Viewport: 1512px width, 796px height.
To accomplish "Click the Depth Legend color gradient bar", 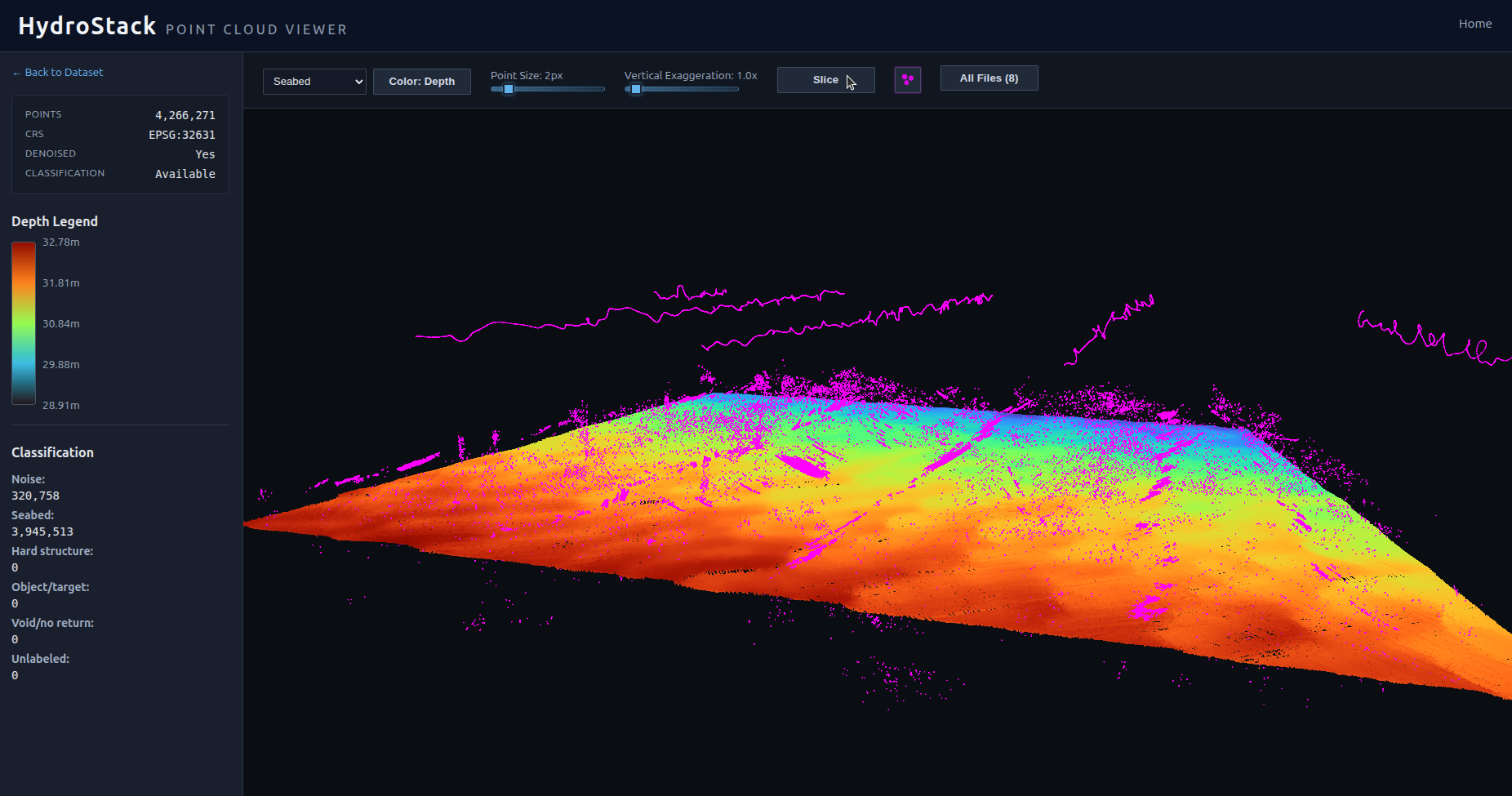I will coord(23,322).
